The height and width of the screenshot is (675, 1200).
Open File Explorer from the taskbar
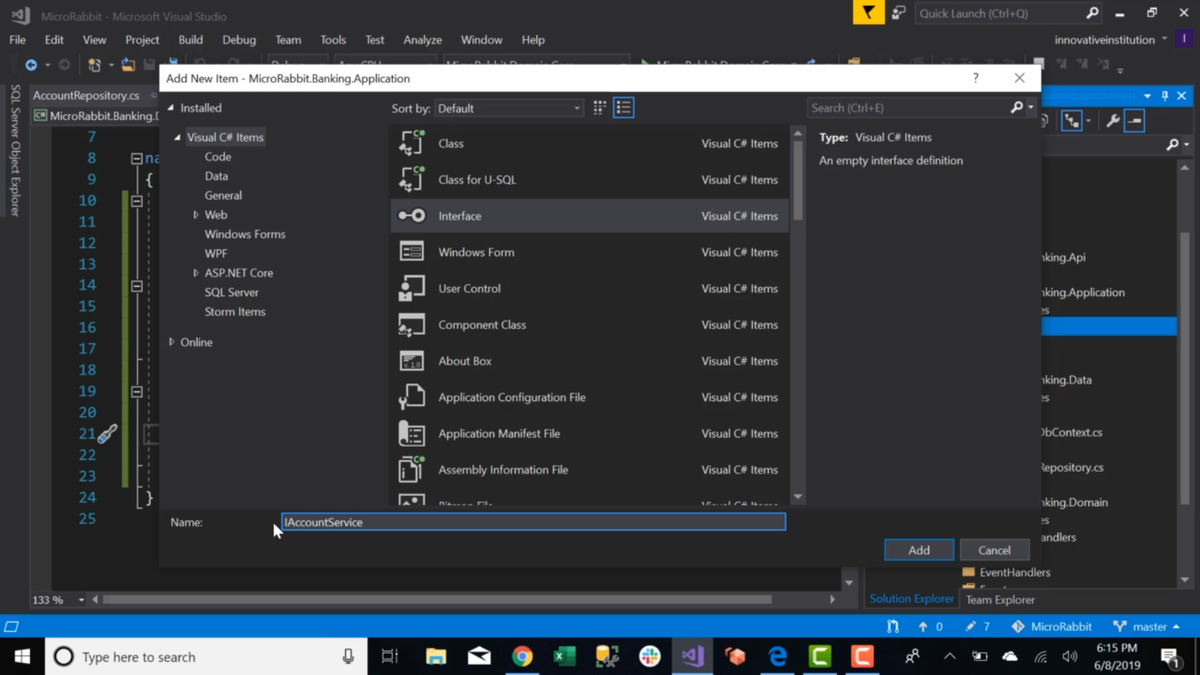pos(436,657)
